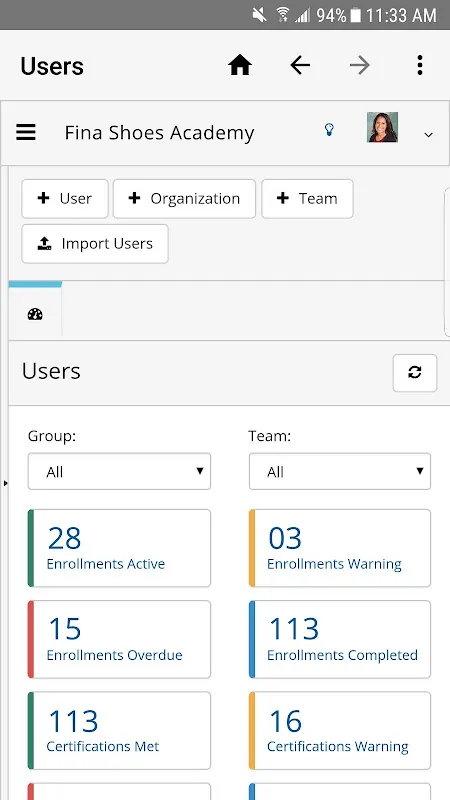Click the Fina Shoes Academy title

(159, 133)
